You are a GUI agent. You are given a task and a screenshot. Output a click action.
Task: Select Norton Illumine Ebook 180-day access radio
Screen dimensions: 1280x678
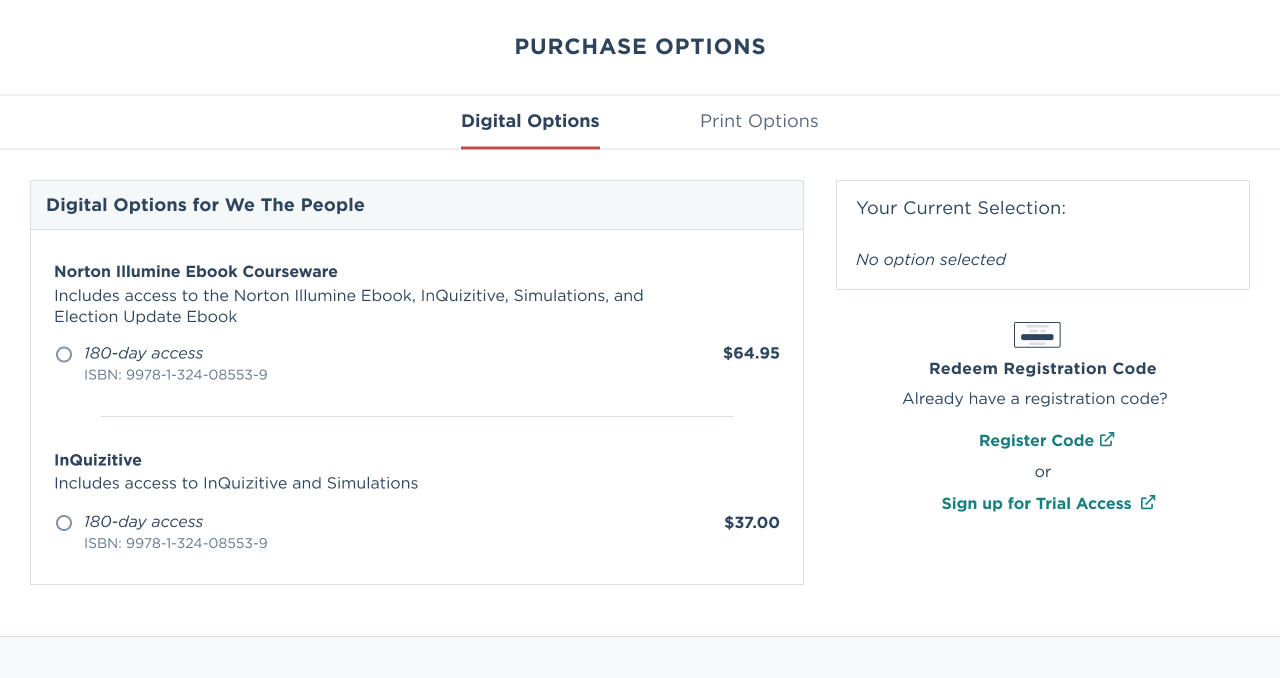pyautogui.click(x=64, y=354)
